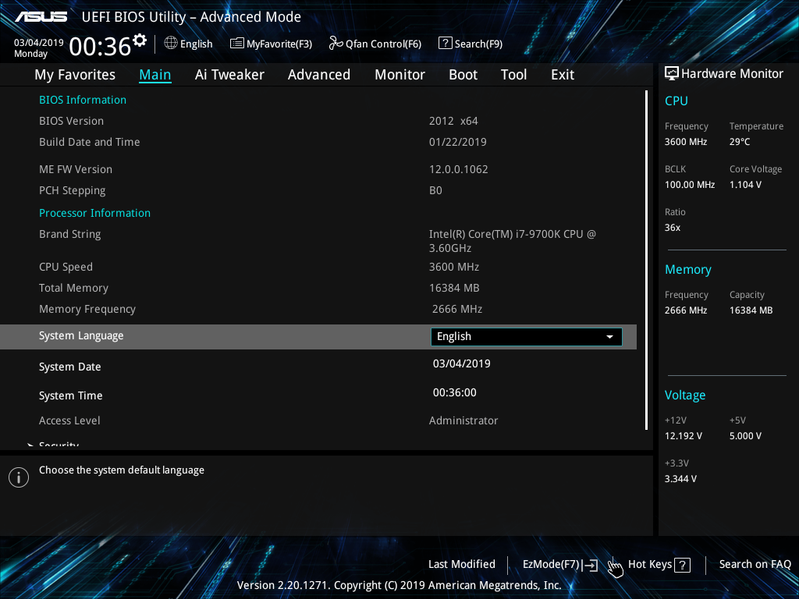Click the 03/04/2019 Monday header date
The width and height of the screenshot is (799, 599).
pos(38,48)
